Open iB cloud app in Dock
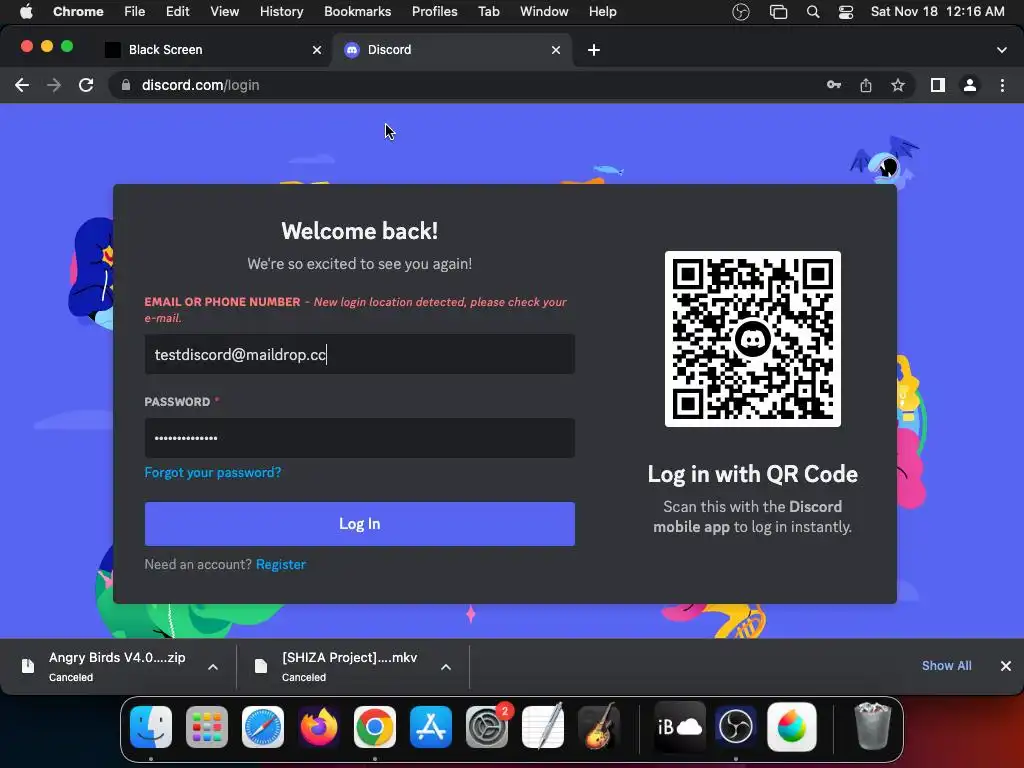Screen dimensions: 1024x768 click(680, 726)
